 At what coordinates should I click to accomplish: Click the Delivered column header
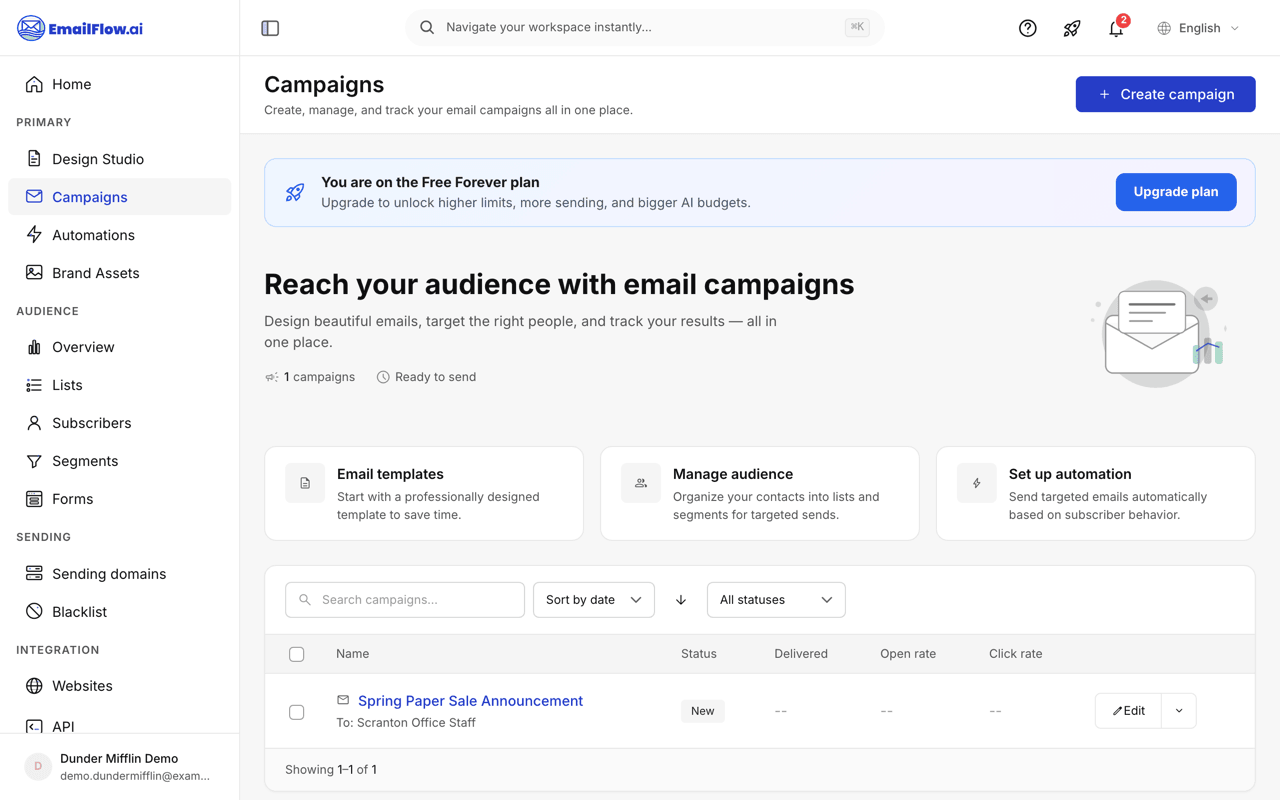(x=801, y=654)
